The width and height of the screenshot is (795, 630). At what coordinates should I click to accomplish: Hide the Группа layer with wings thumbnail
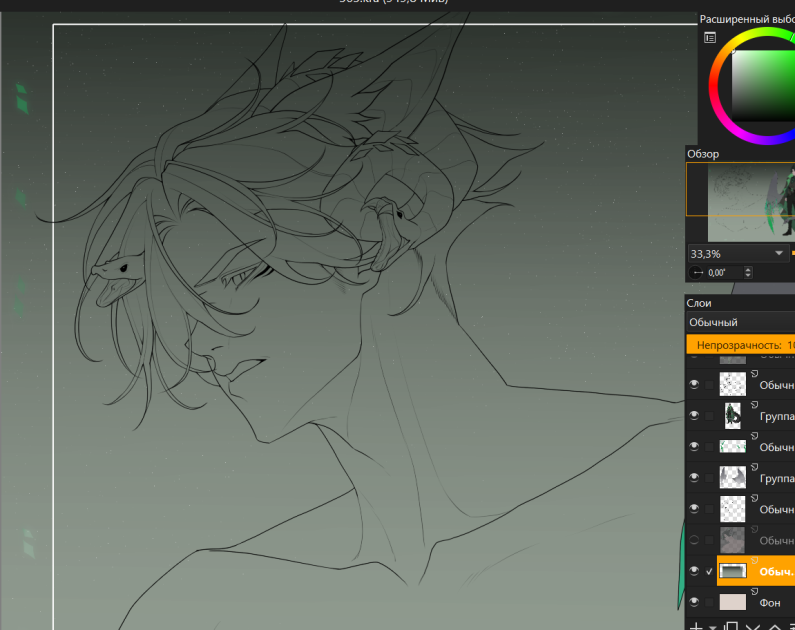(x=694, y=477)
